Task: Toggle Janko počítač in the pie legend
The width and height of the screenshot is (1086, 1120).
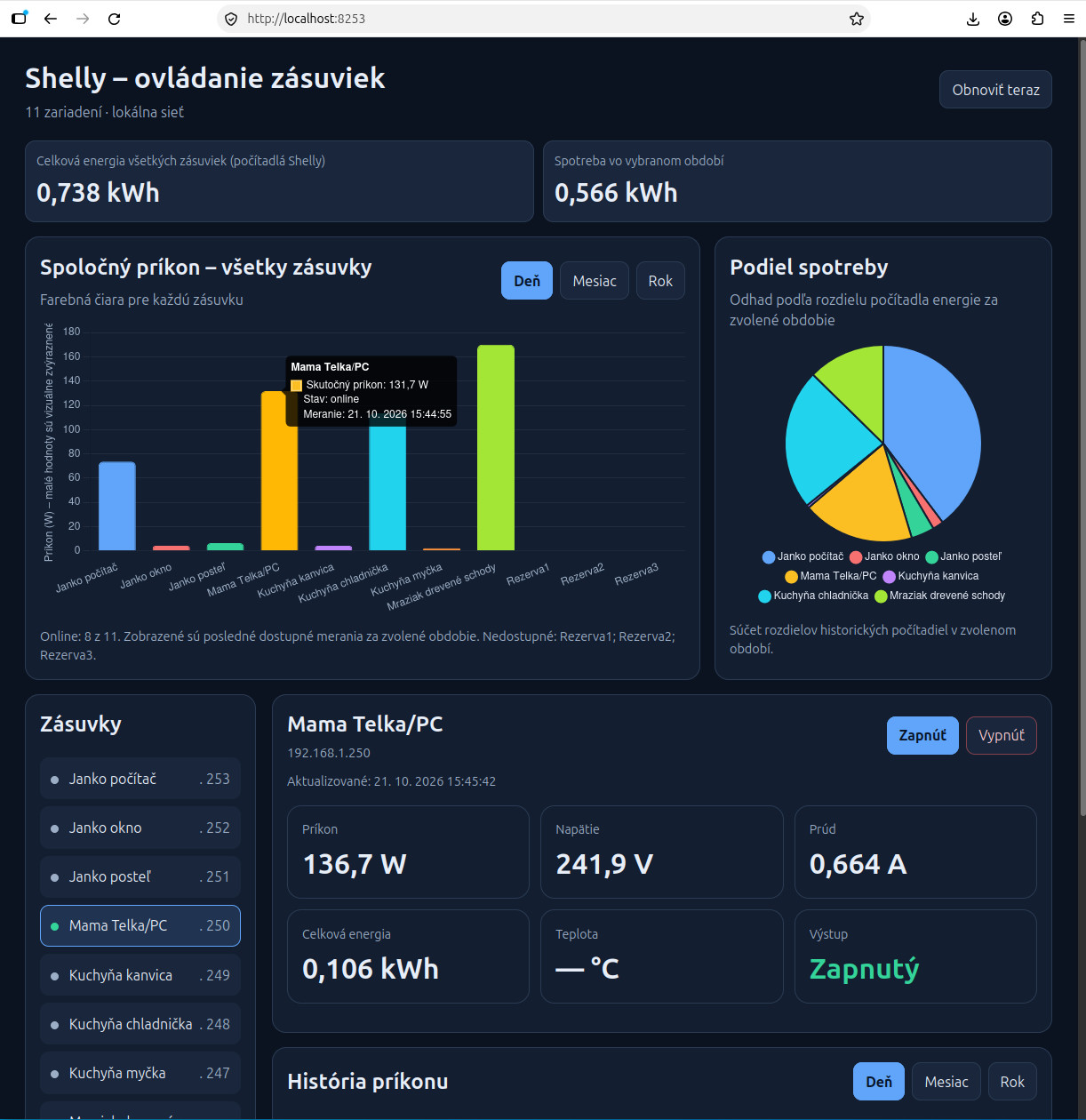Action: pyautogui.click(x=803, y=556)
